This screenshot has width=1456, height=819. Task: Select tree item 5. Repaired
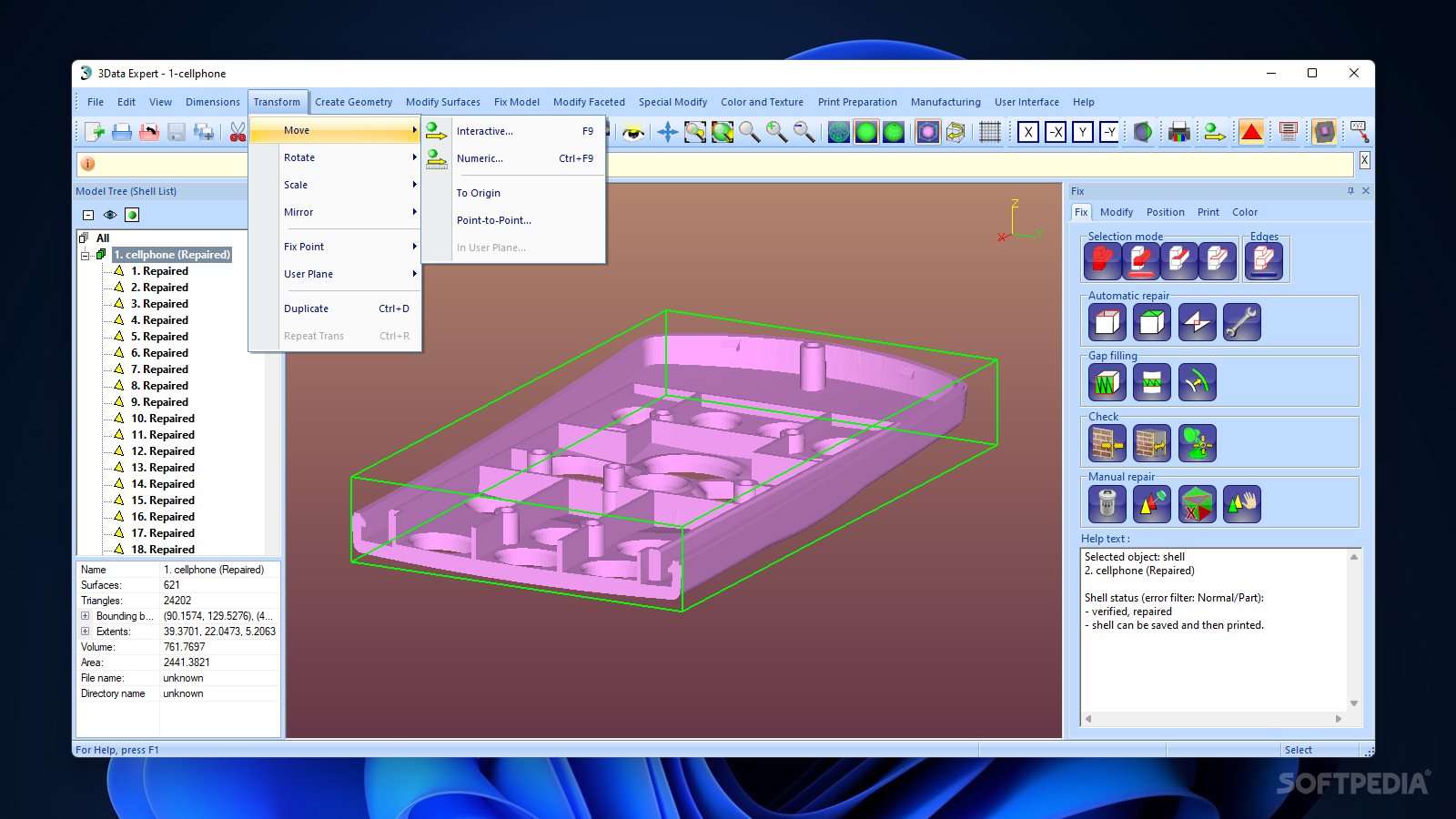click(x=159, y=337)
